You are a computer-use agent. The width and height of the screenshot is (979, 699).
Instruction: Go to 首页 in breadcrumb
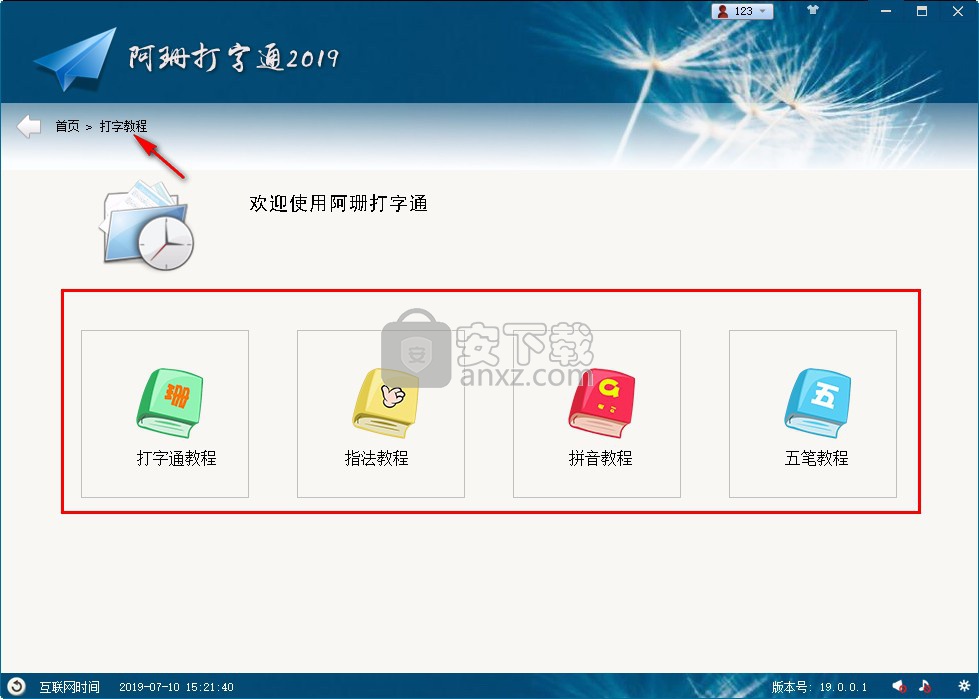coord(67,127)
